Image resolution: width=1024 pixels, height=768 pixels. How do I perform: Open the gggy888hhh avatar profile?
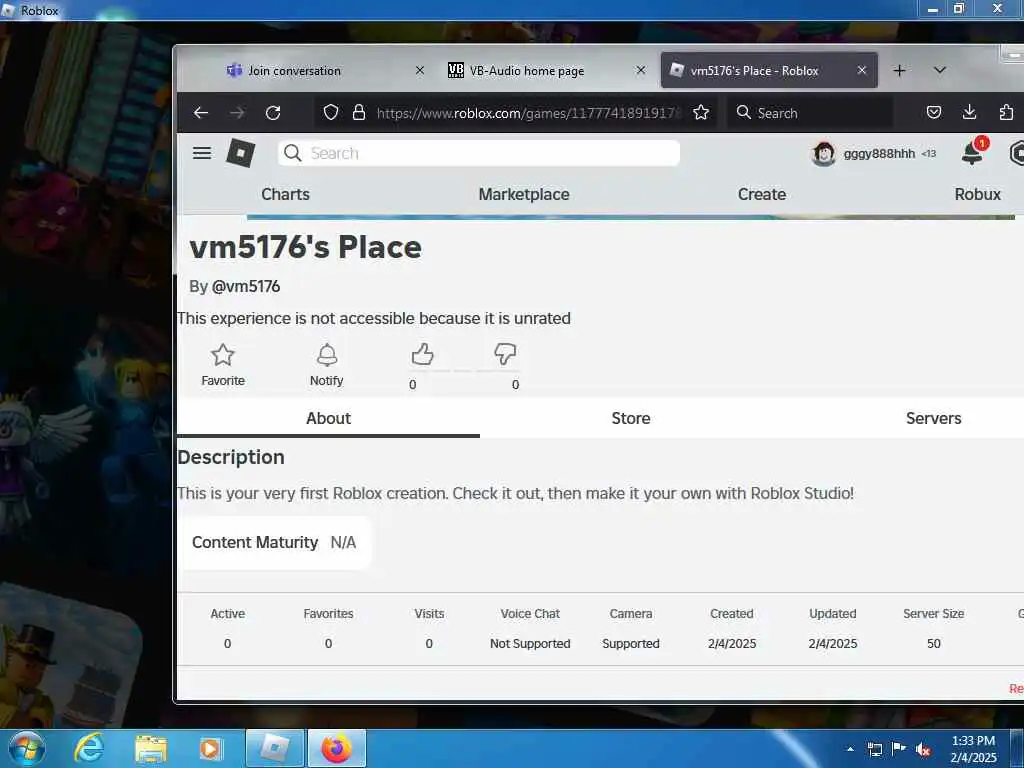(824, 153)
